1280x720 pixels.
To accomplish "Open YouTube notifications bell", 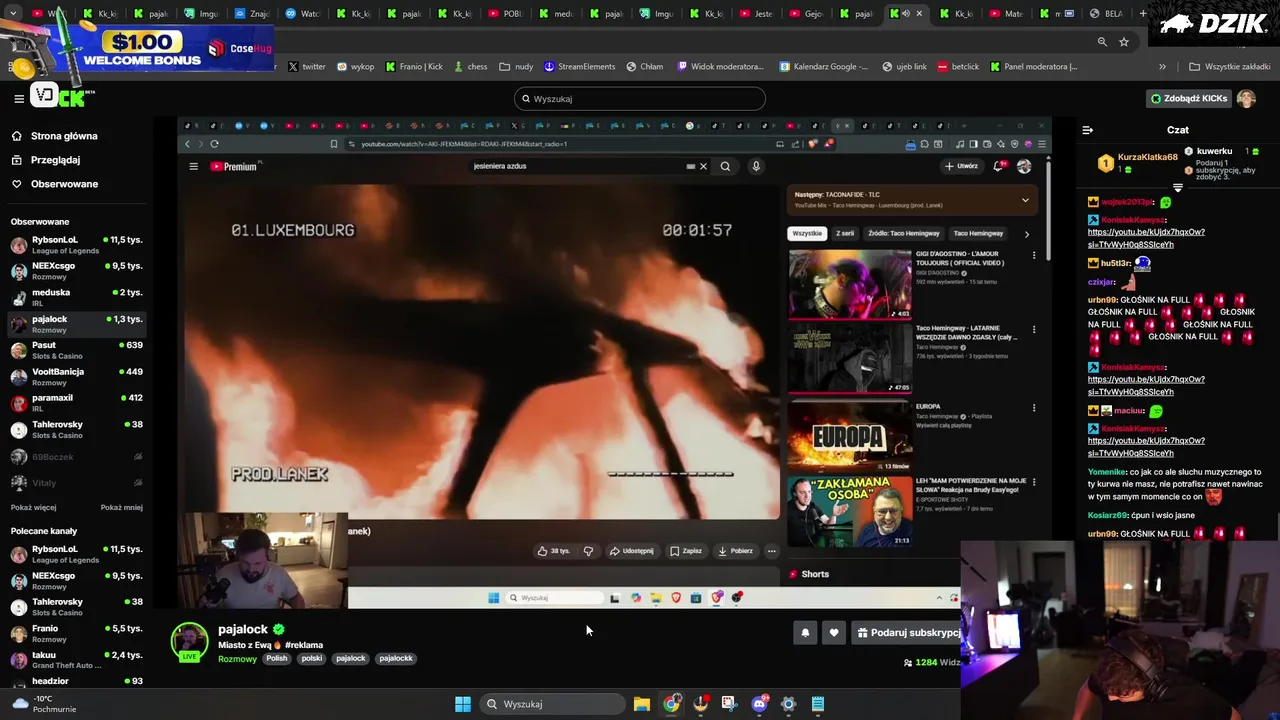I will tap(999, 166).
